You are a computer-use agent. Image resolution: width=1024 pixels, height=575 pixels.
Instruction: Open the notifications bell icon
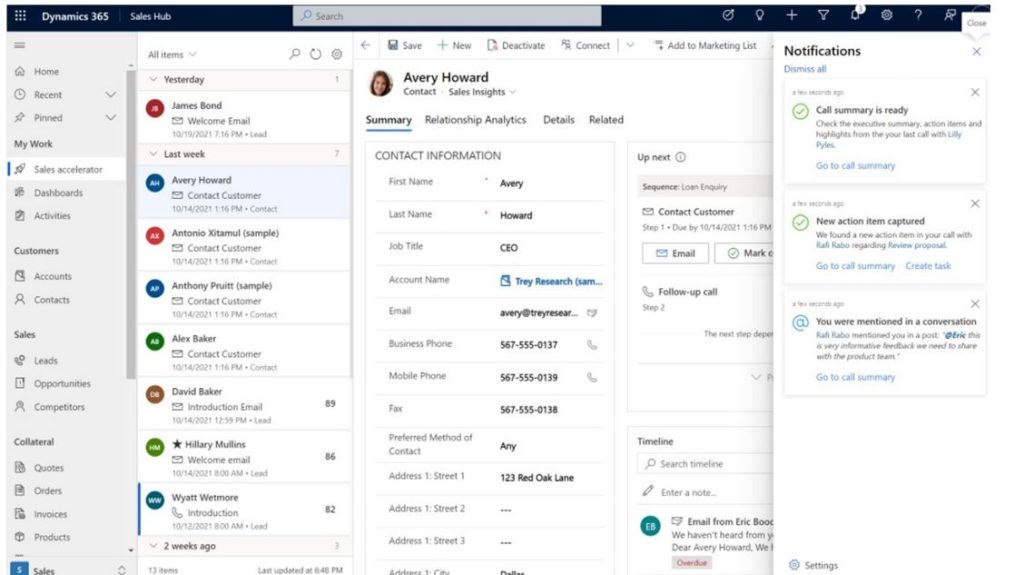click(x=856, y=14)
